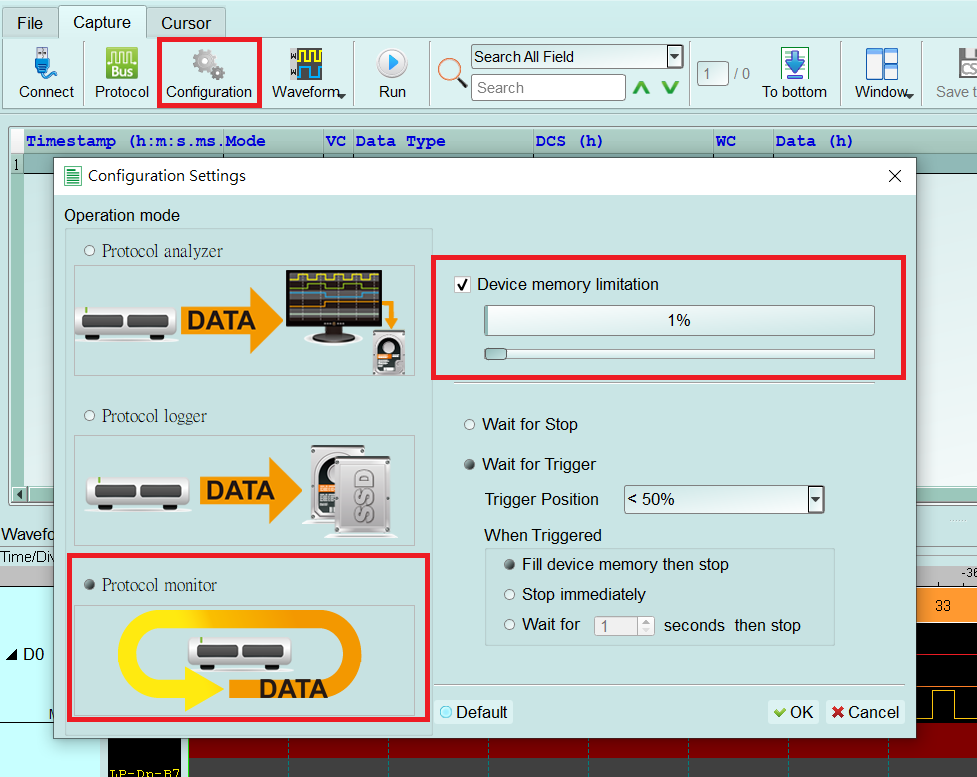Close the Configuration Settings dialog
This screenshot has height=777, width=977.
[895, 176]
